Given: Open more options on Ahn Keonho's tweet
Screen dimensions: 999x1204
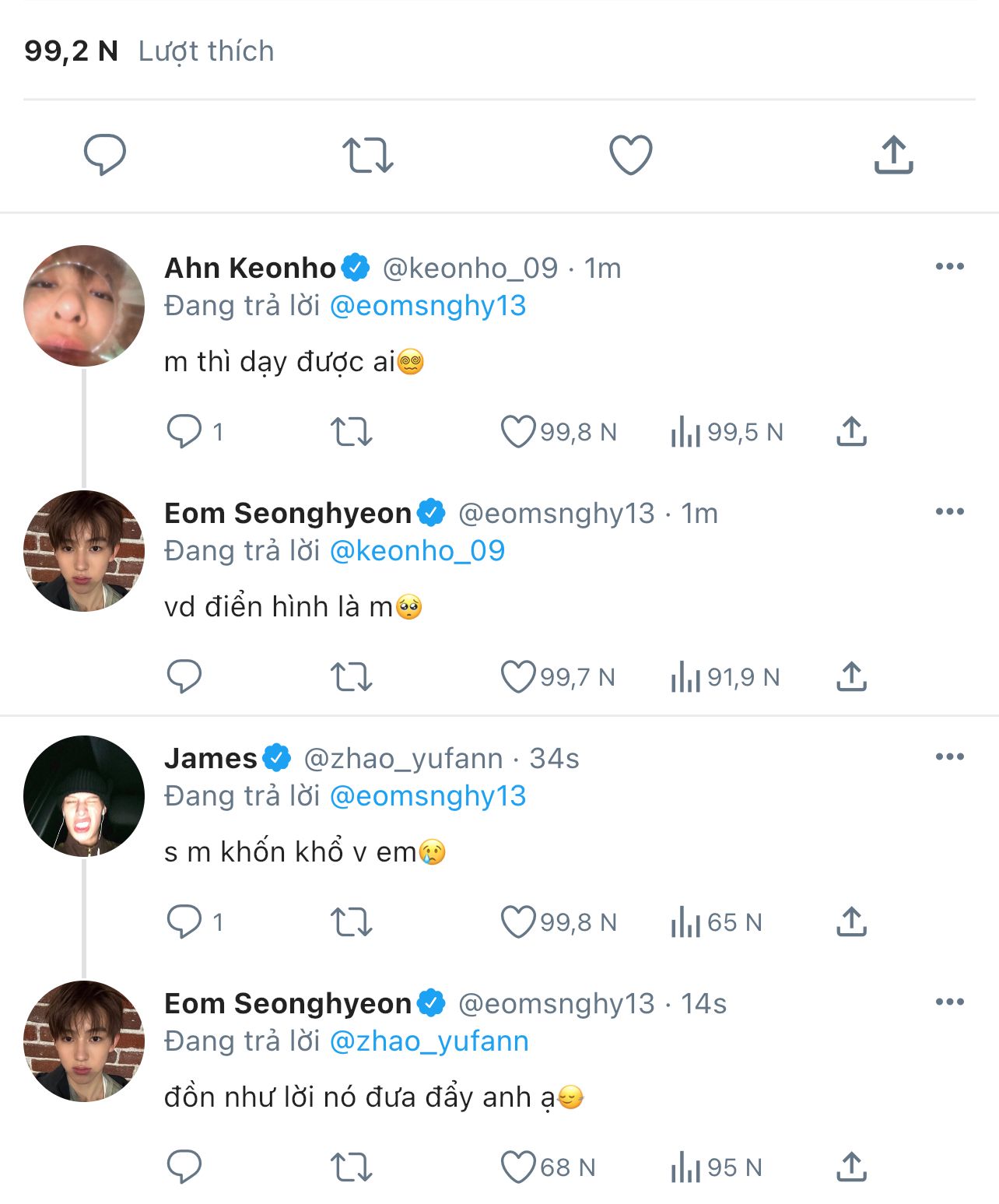Looking at the screenshot, I should (x=949, y=267).
